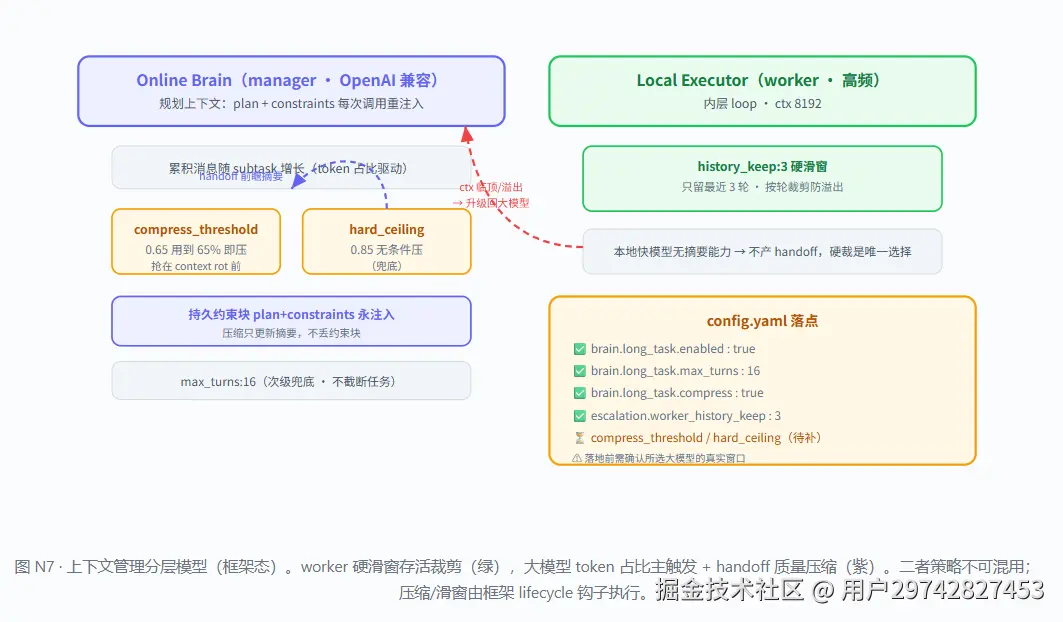Click the line '抢在 context rot 前'
The height and width of the screenshot is (622, 1063).
(x=196, y=266)
